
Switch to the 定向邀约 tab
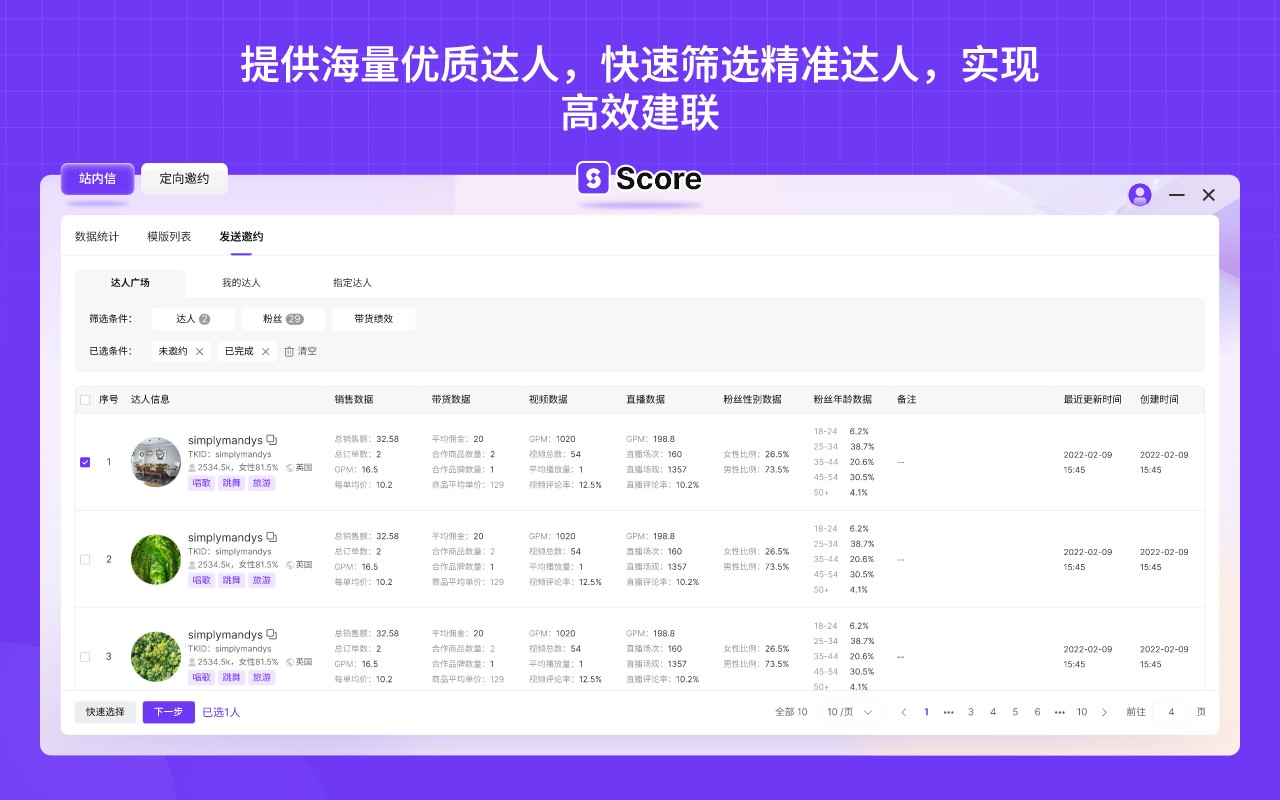coord(184,179)
